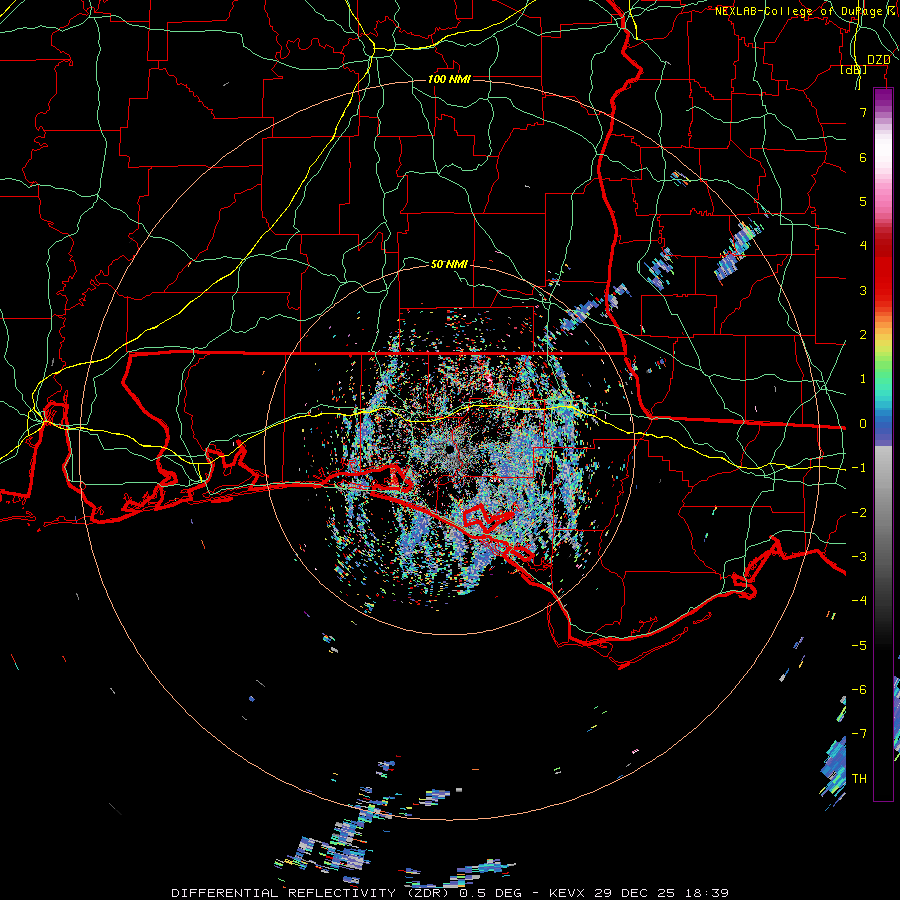Click the -1 value on the dB scale
Image resolution: width=900 pixels, height=900 pixels.
(859, 468)
